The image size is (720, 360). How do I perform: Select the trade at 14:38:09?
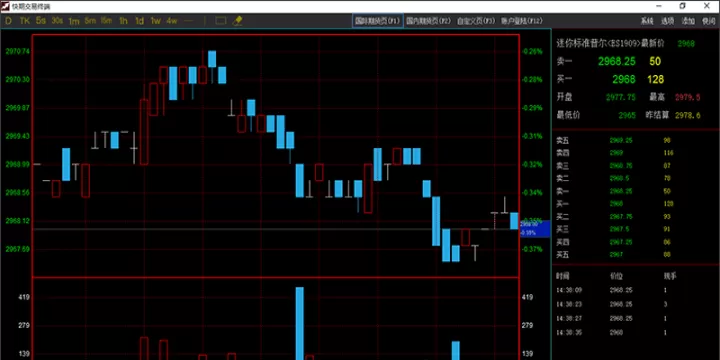click(x=636, y=290)
